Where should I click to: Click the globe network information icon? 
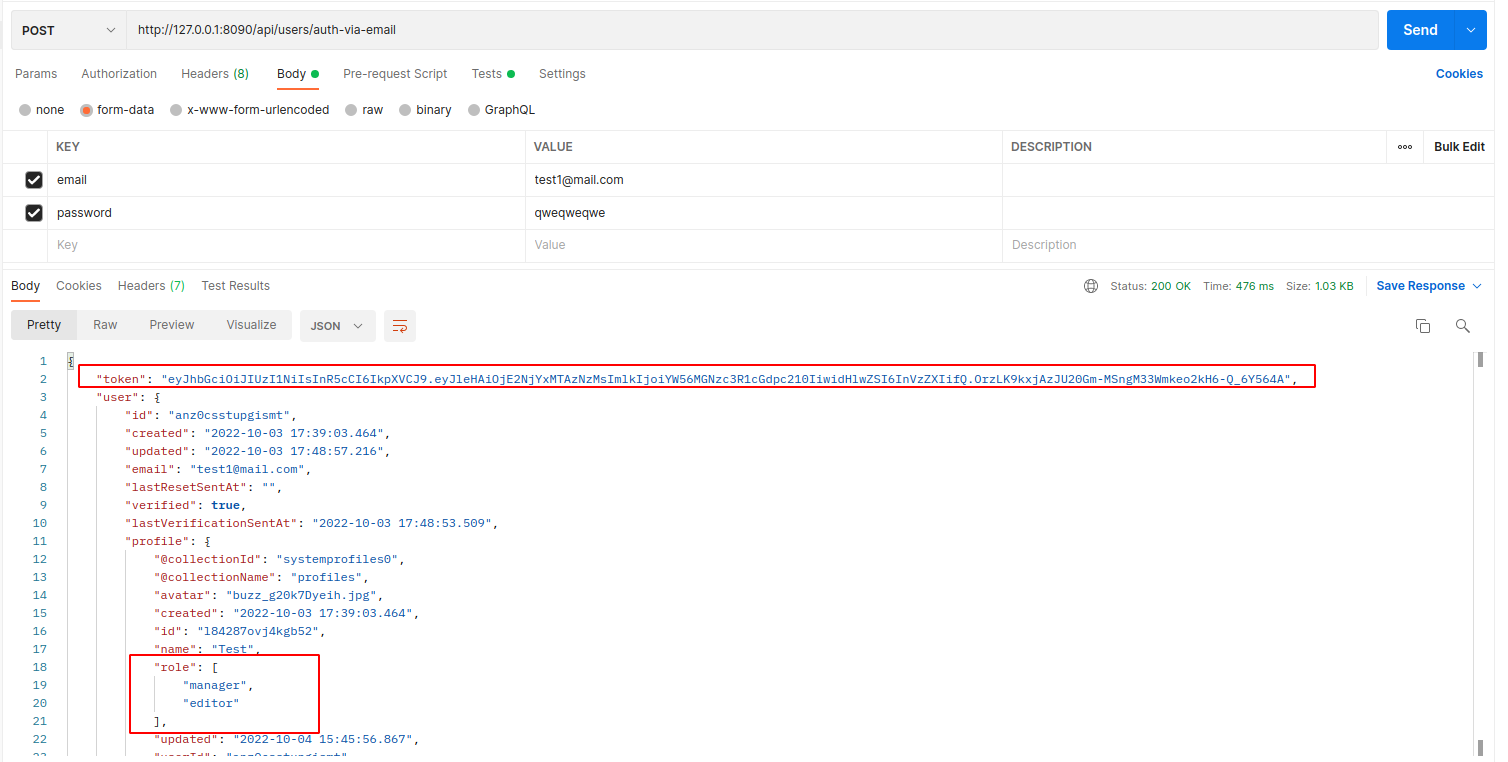(1090, 285)
